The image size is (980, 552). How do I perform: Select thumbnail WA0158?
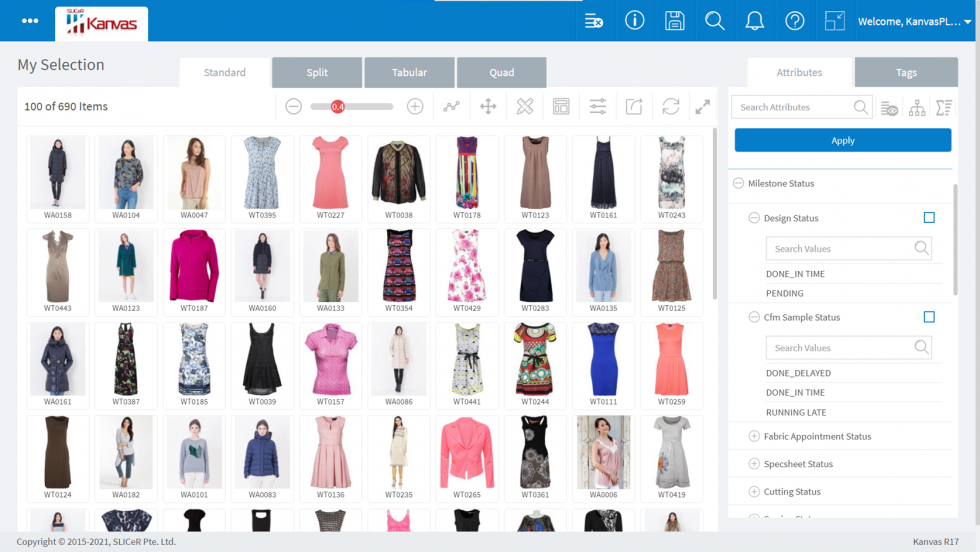coord(58,178)
